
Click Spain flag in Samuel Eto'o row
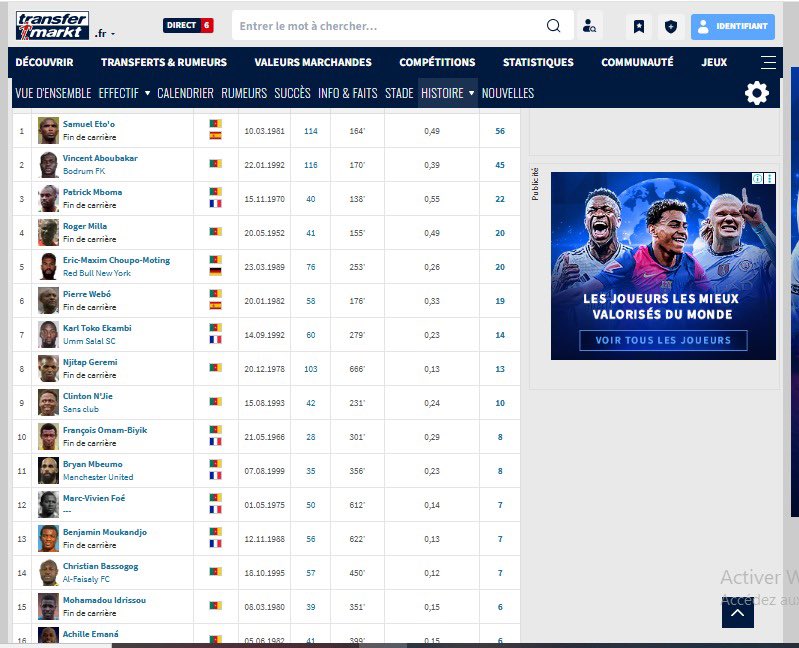216,136
